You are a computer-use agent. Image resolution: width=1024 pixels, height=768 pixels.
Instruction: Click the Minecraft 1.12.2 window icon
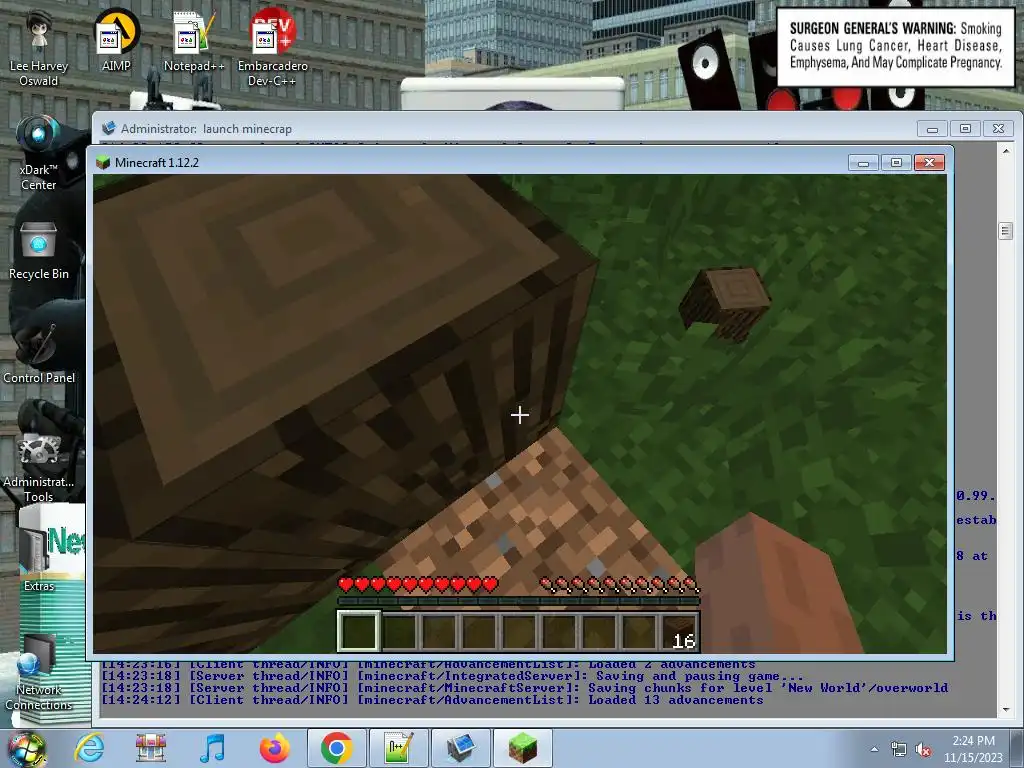(103, 163)
